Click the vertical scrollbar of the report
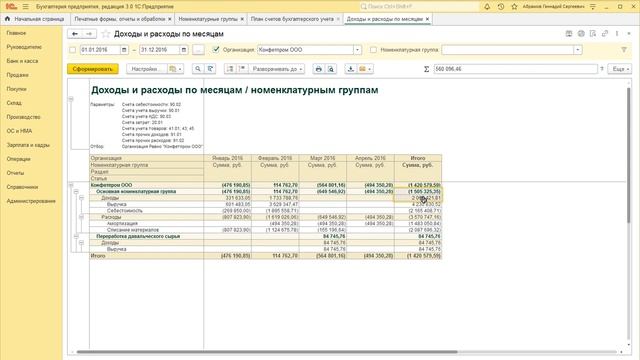 pos(629,155)
